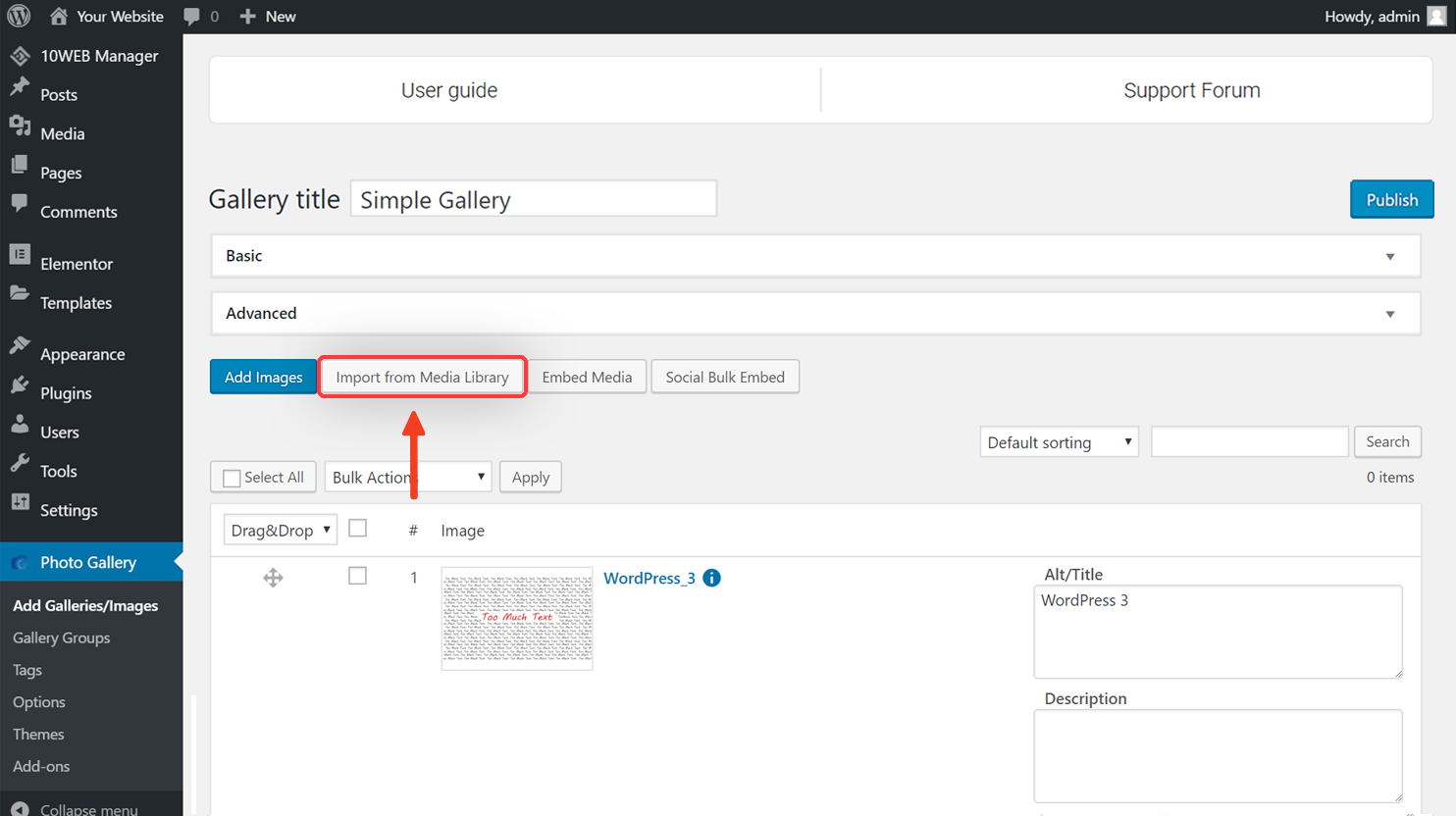
Task: Click the search text field
Action: 1250,441
